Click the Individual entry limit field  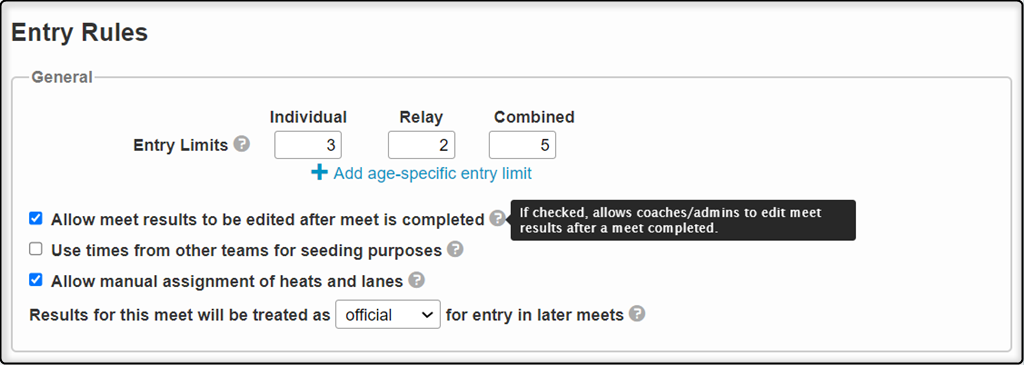[x=308, y=145]
